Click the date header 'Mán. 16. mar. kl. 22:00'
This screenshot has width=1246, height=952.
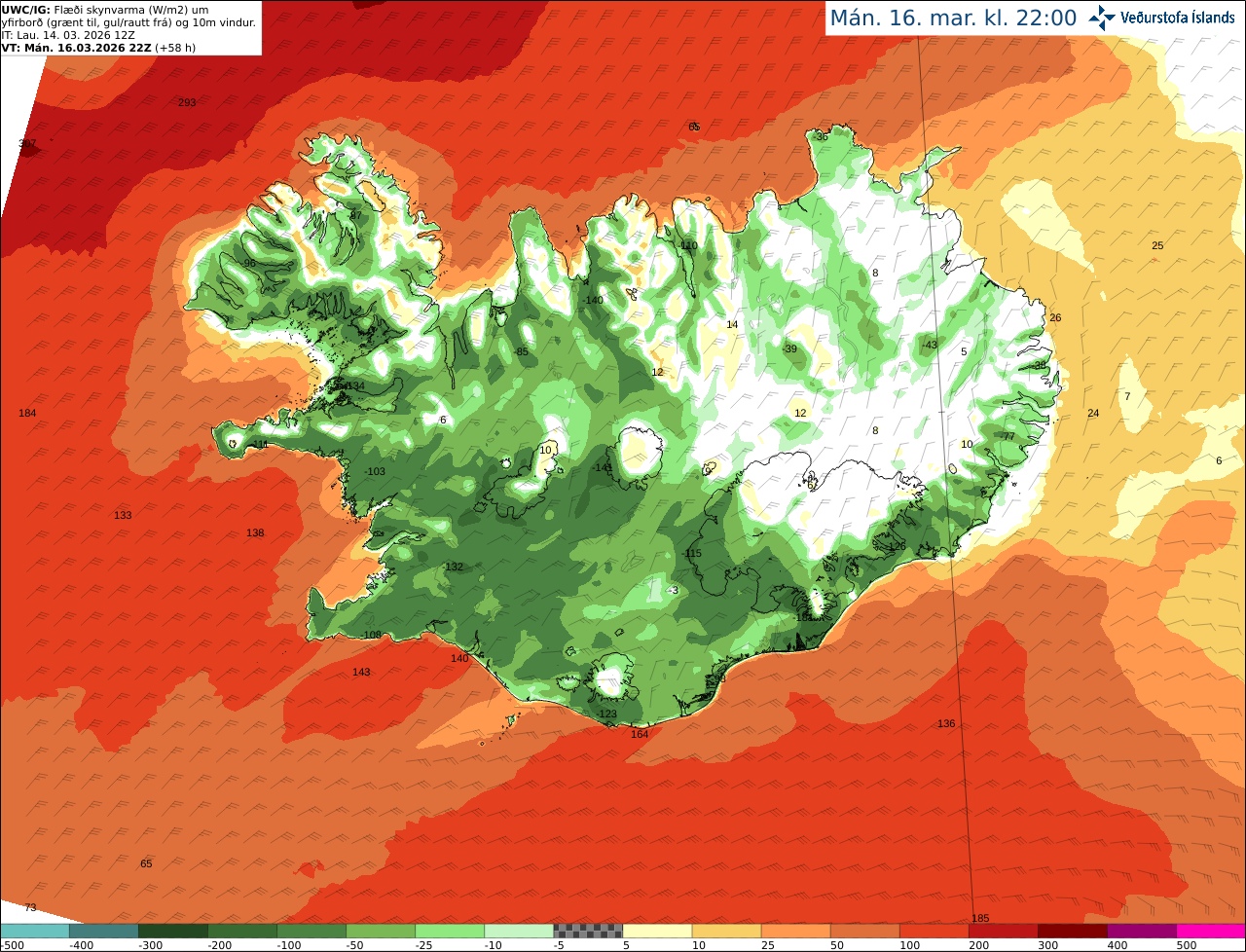953,18
